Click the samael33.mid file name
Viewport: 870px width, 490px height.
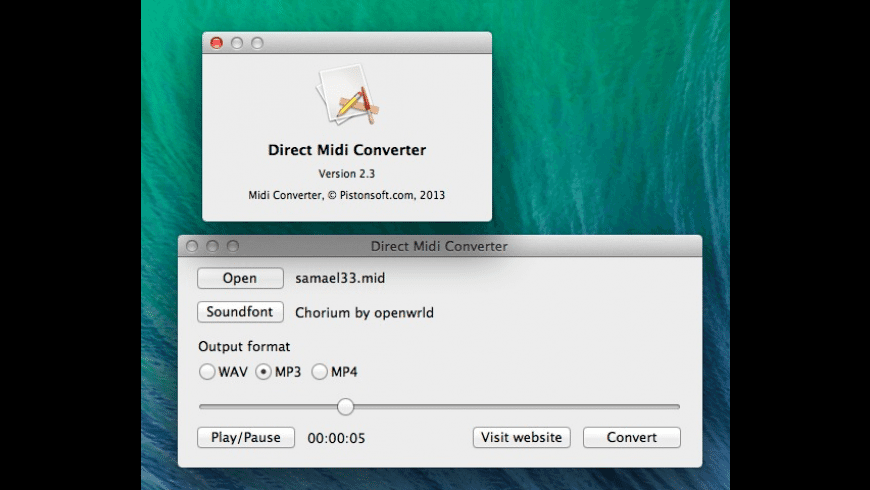click(340, 278)
